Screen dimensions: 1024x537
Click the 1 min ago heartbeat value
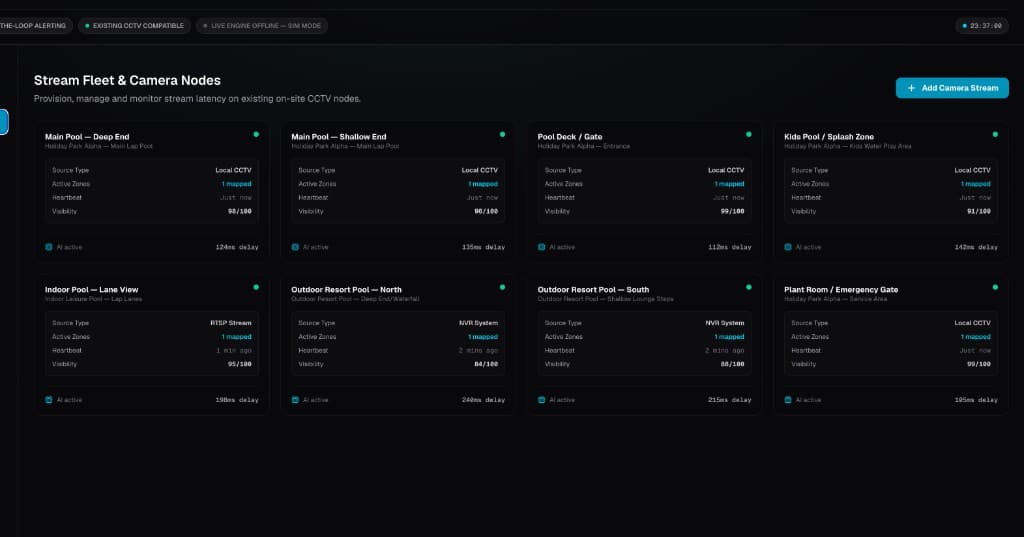[234, 351]
